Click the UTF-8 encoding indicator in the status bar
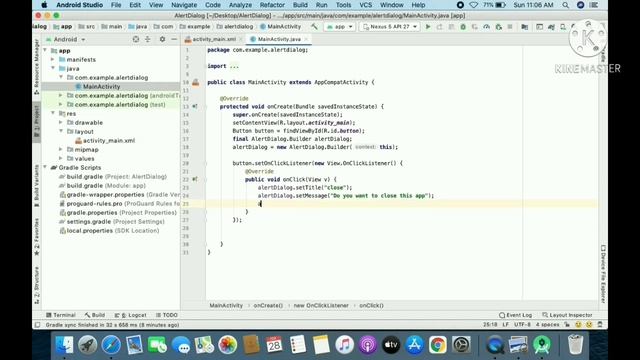Image resolution: width=640 pixels, height=360 pixels. coord(522,325)
